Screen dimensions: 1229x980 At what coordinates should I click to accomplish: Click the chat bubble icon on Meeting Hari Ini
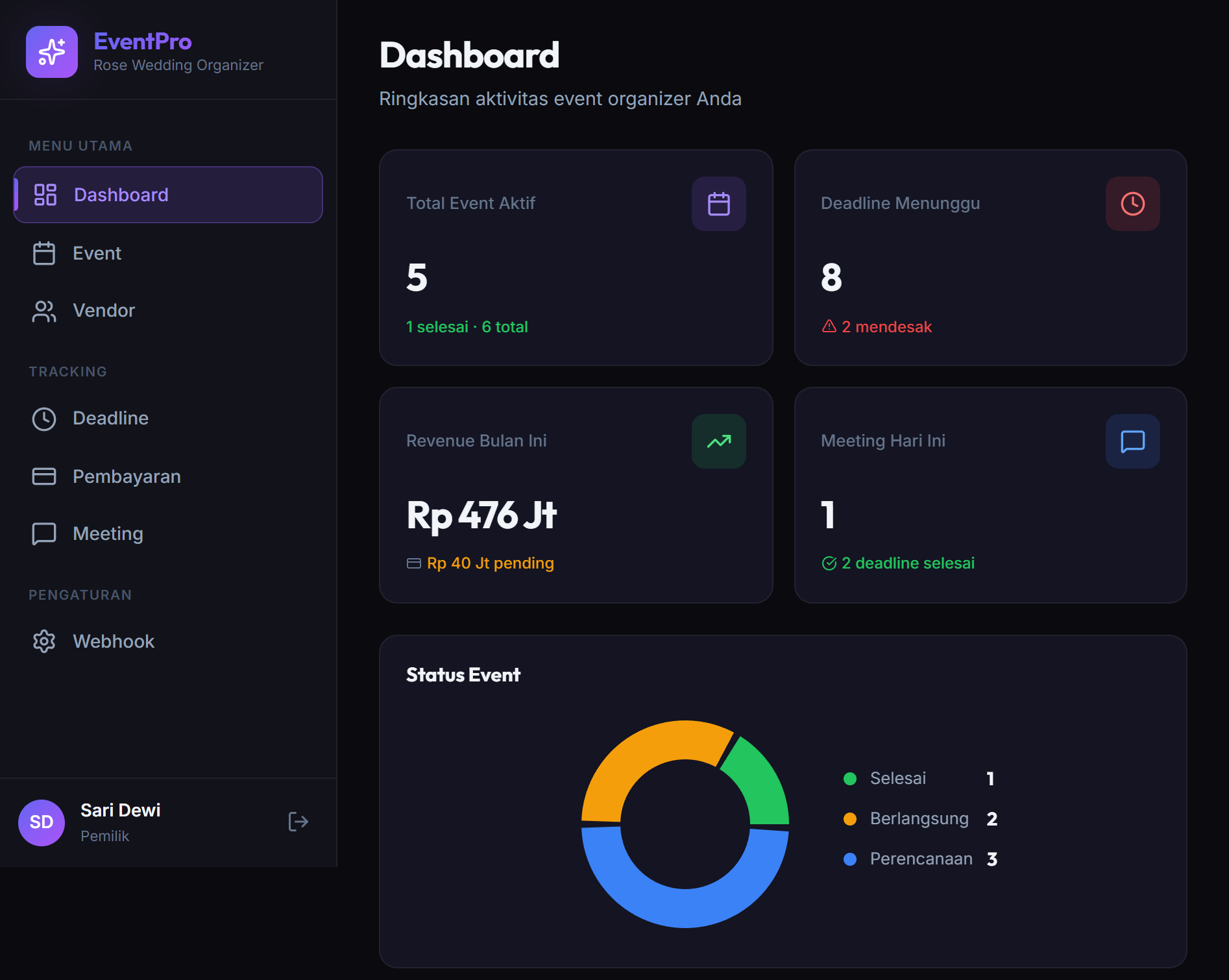tap(1132, 441)
